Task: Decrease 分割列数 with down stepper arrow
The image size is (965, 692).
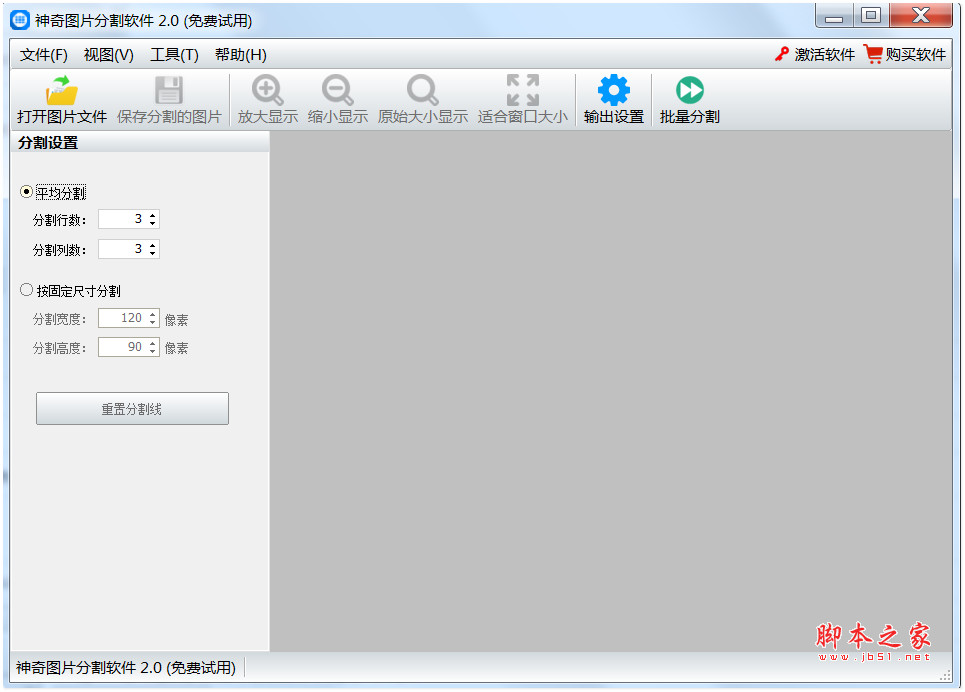Action: [152, 253]
